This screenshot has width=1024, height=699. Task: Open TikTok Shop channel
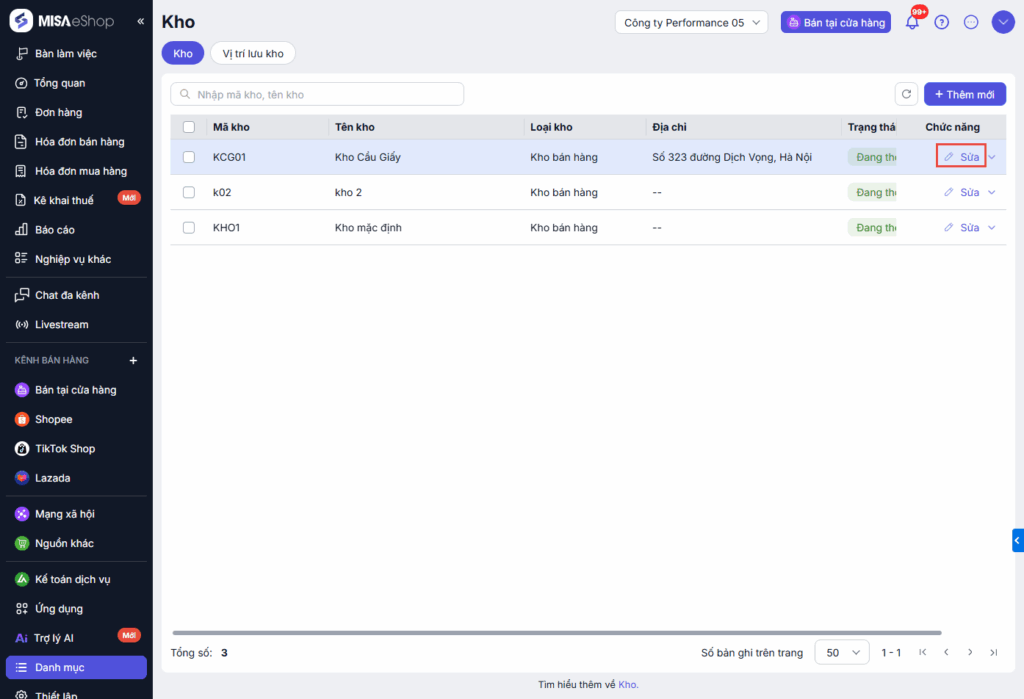(64, 449)
